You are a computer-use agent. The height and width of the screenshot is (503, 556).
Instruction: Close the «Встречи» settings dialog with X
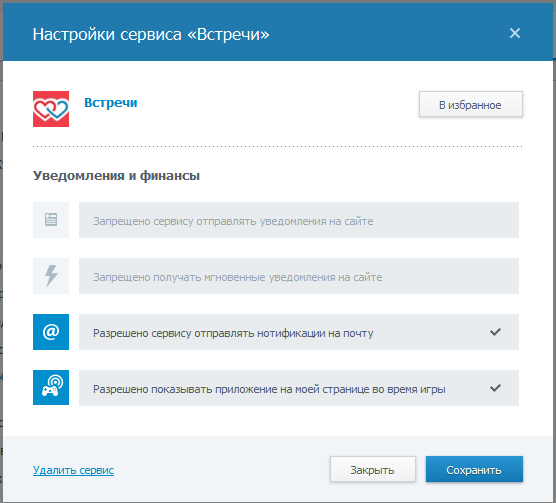click(515, 33)
